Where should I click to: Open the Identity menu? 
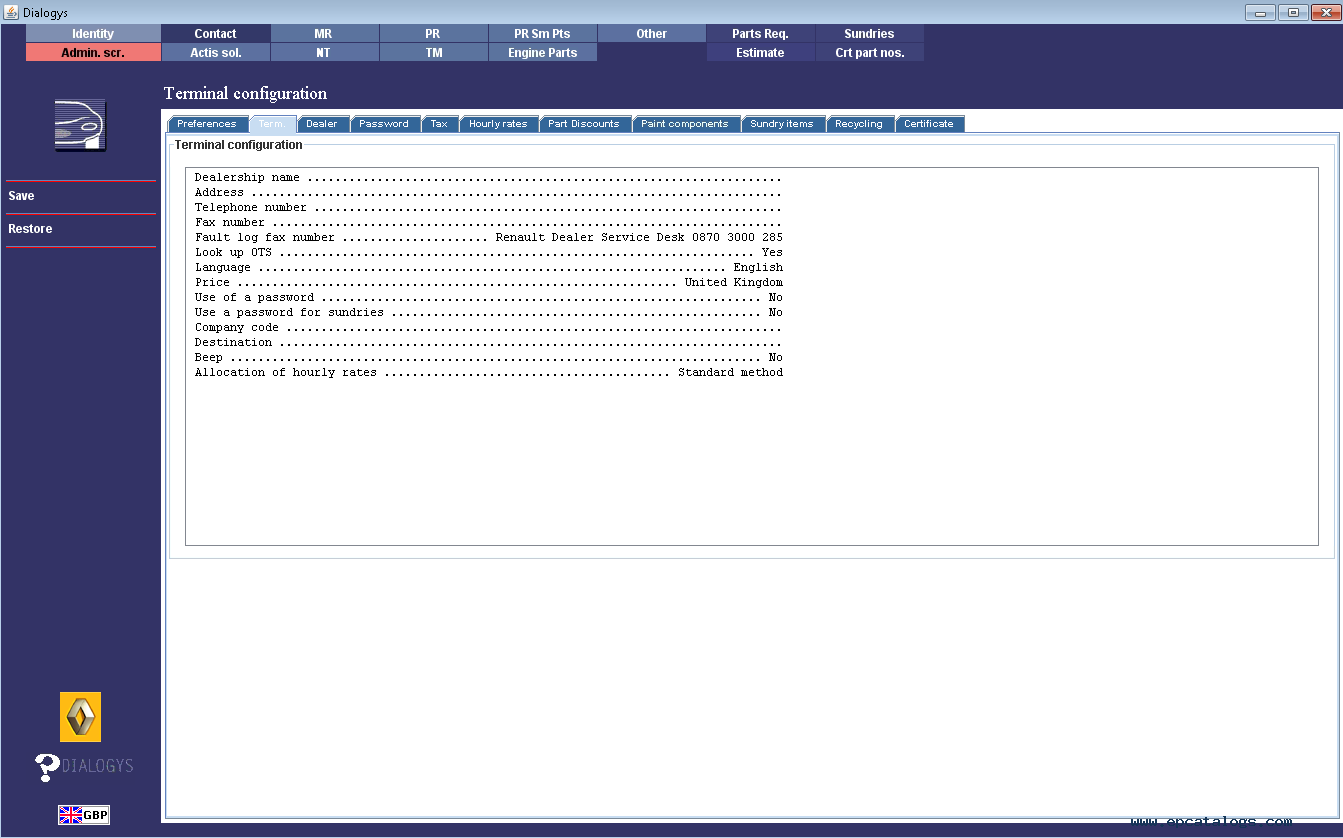coord(93,34)
